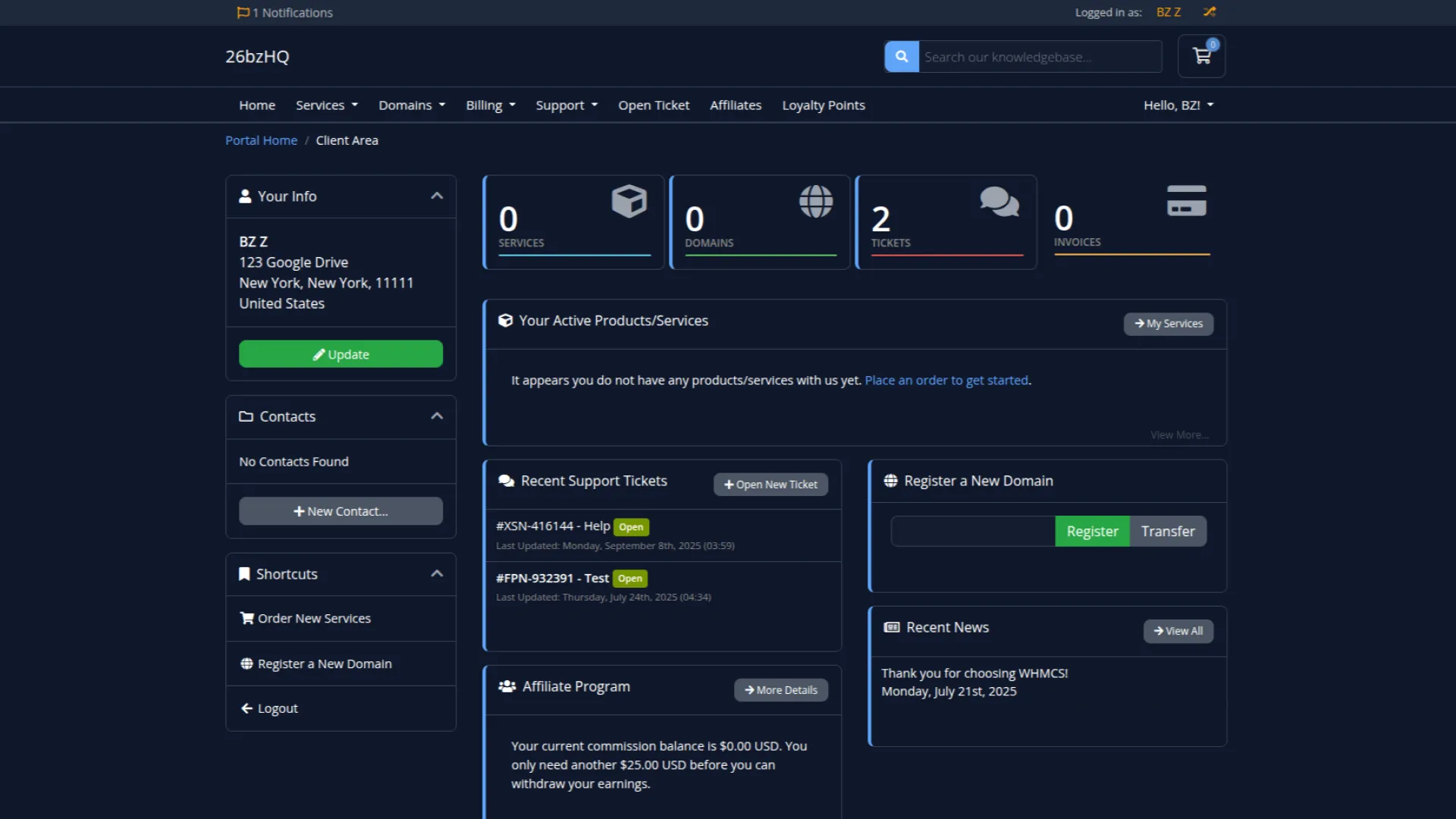
Task: Collapse the Contacts panel chevron
Action: (437, 416)
